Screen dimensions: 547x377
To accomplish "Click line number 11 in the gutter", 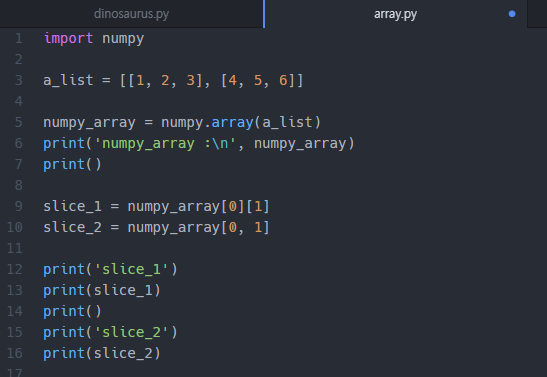I will tap(15, 248).
